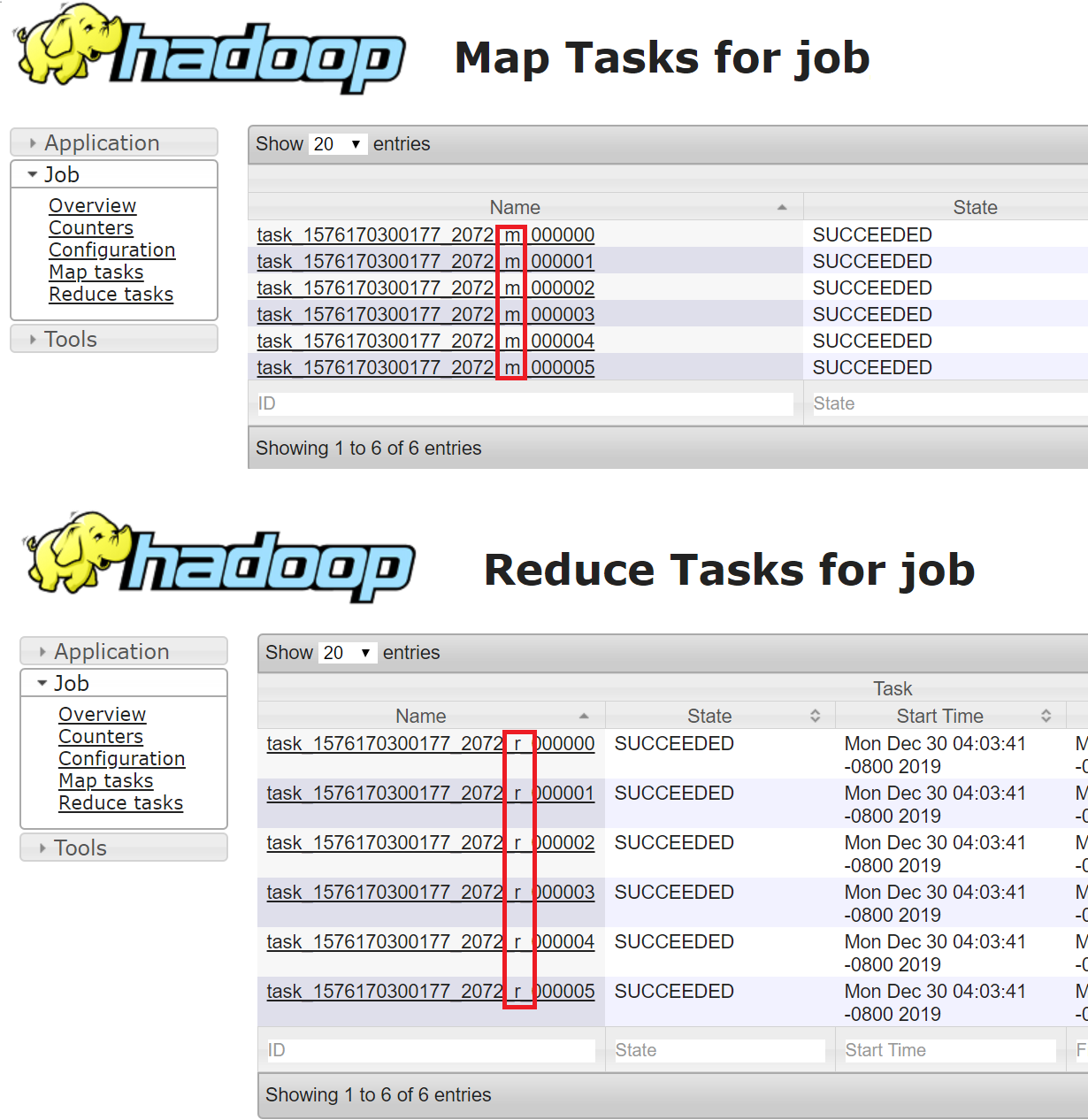This screenshot has height=1120, width=1088.
Task: Select Reduce tasks in the sidebar
Action: (x=110, y=294)
